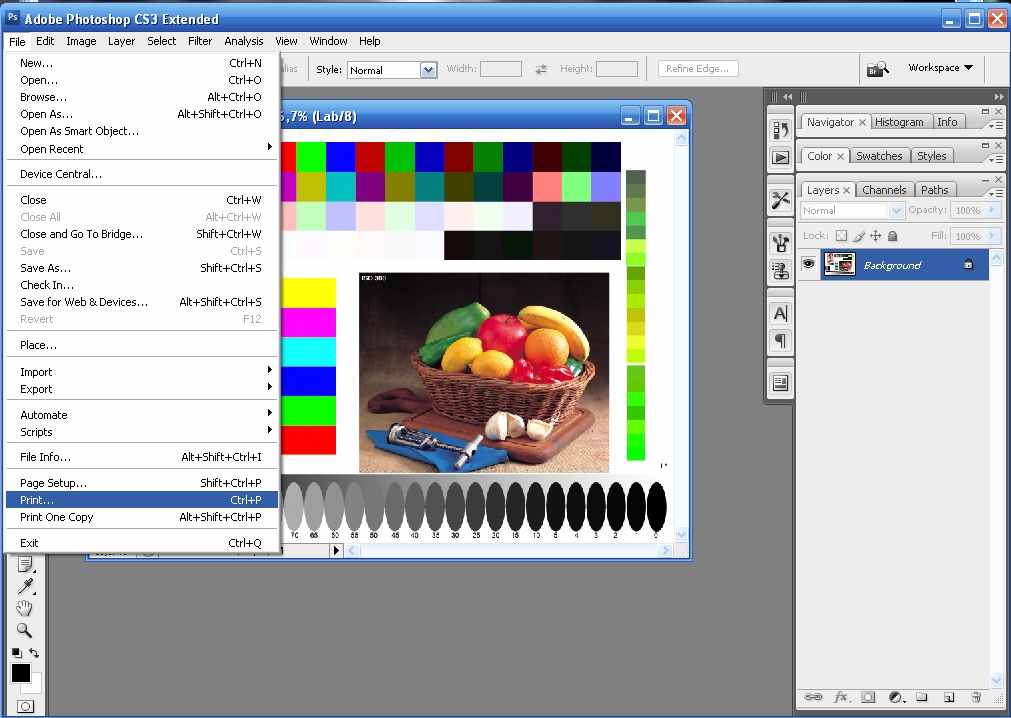Click the black foreground color swatch

point(20,673)
